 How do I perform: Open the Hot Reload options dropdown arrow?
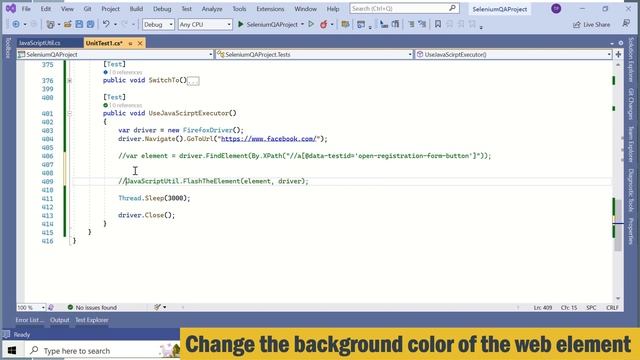click(332, 24)
